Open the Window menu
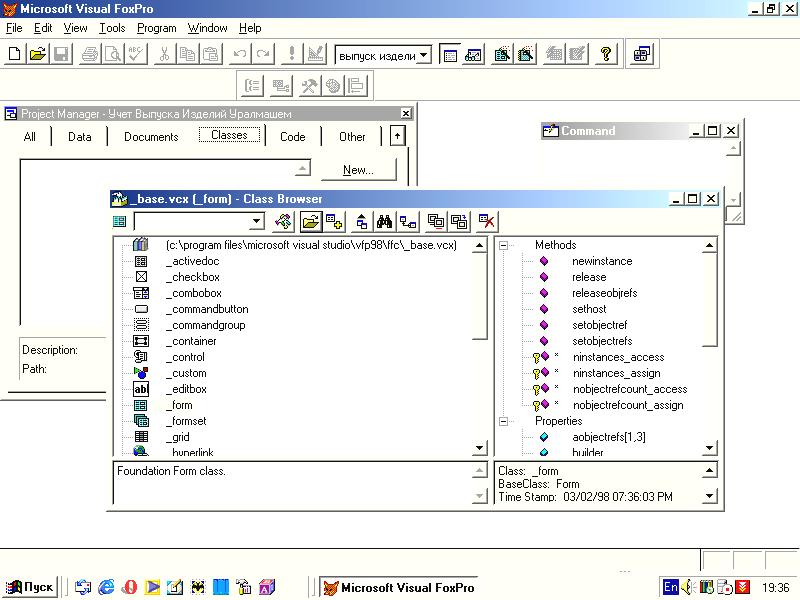 [207, 28]
